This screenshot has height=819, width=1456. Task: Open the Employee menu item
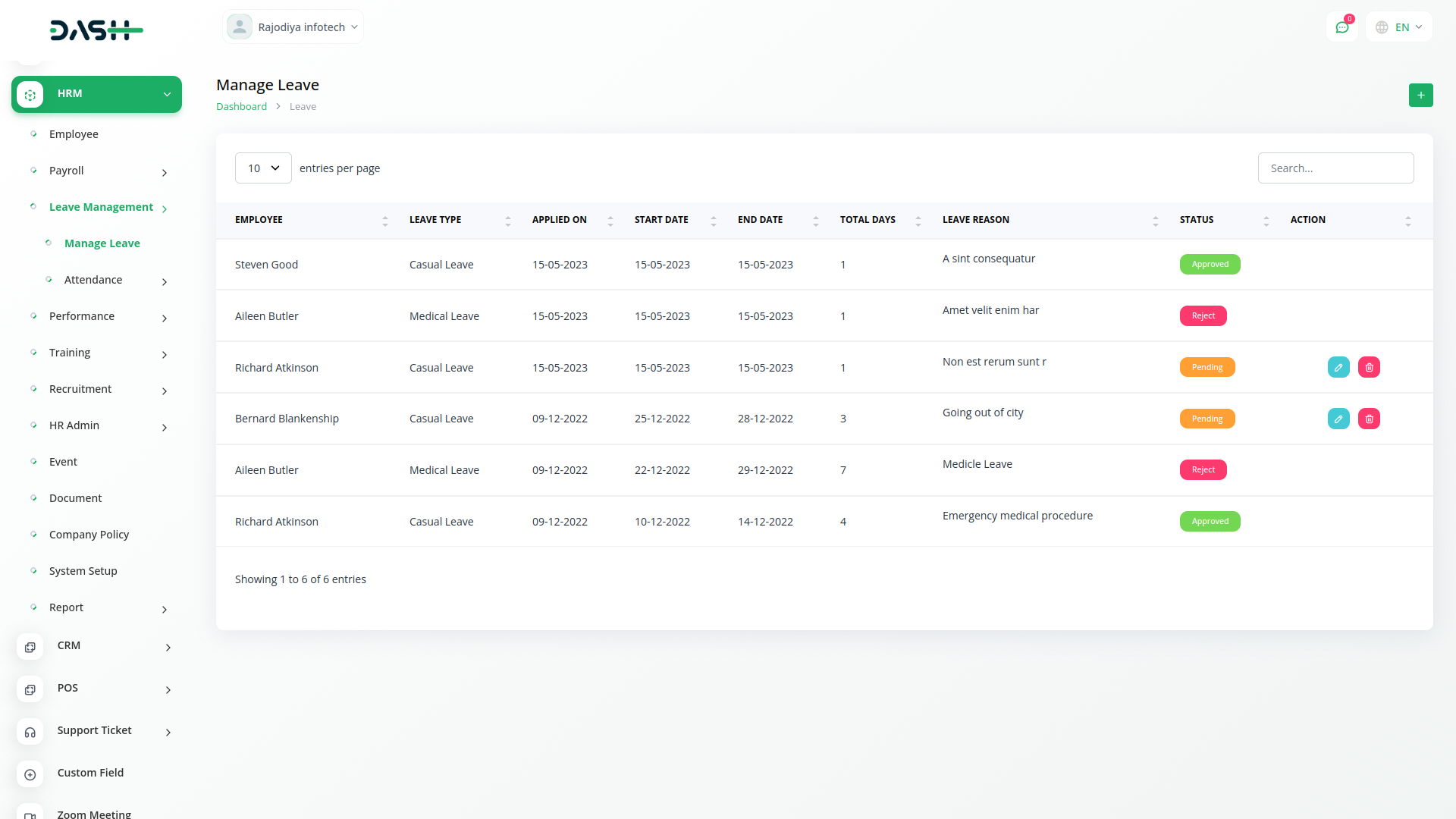pyautogui.click(x=74, y=134)
